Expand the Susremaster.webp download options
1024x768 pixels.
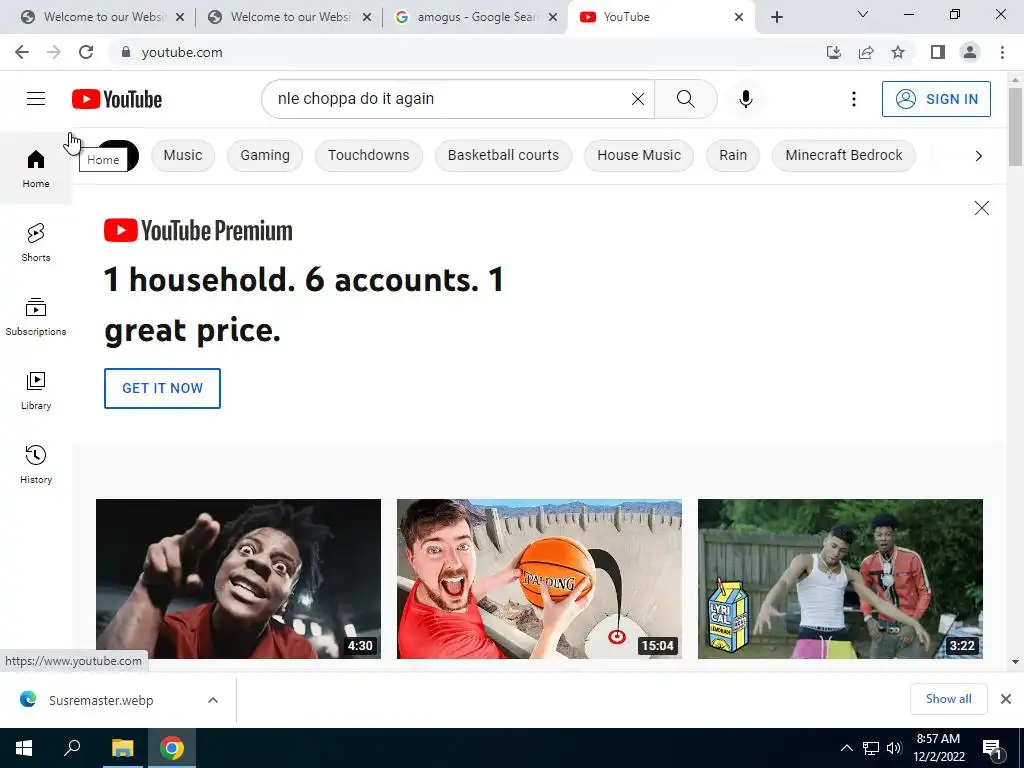[213, 700]
